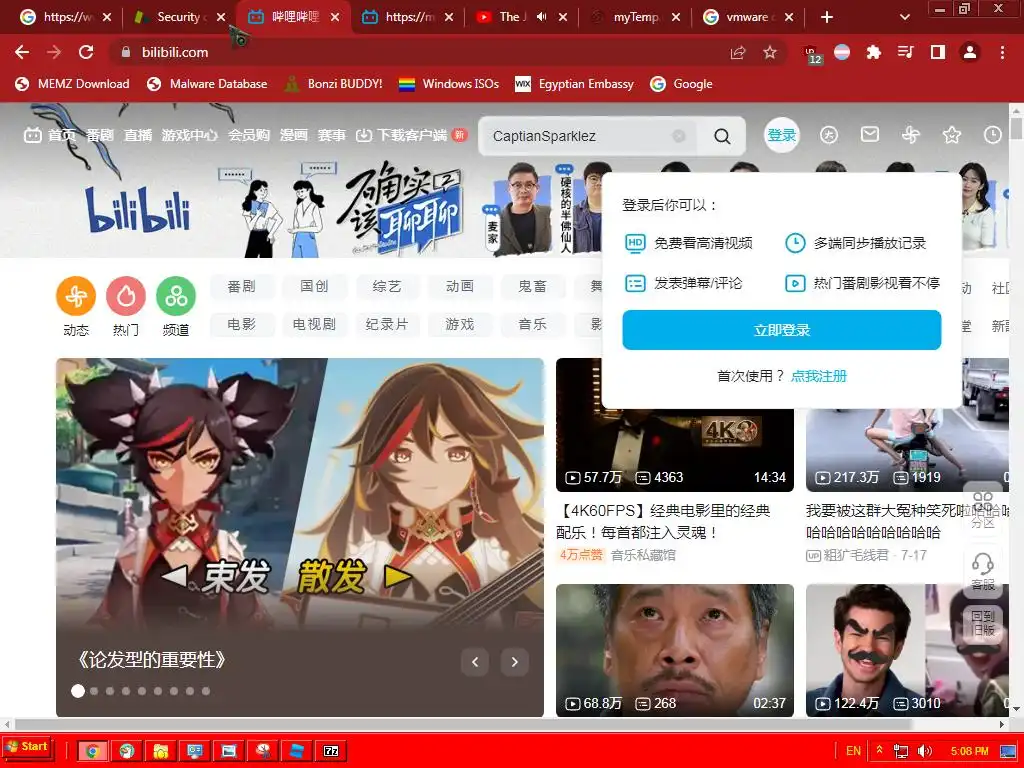Select the 电视剧 category chip
This screenshot has height=768, width=1024.
(314, 324)
